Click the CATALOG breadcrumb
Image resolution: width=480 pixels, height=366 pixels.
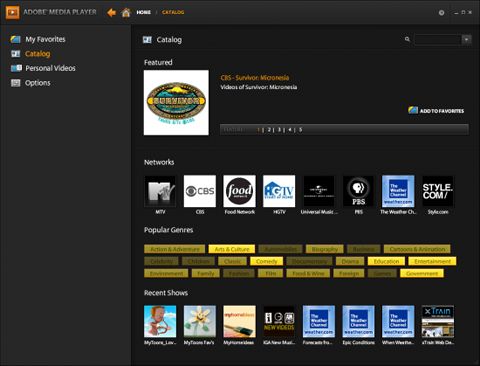pyautogui.click(x=173, y=12)
